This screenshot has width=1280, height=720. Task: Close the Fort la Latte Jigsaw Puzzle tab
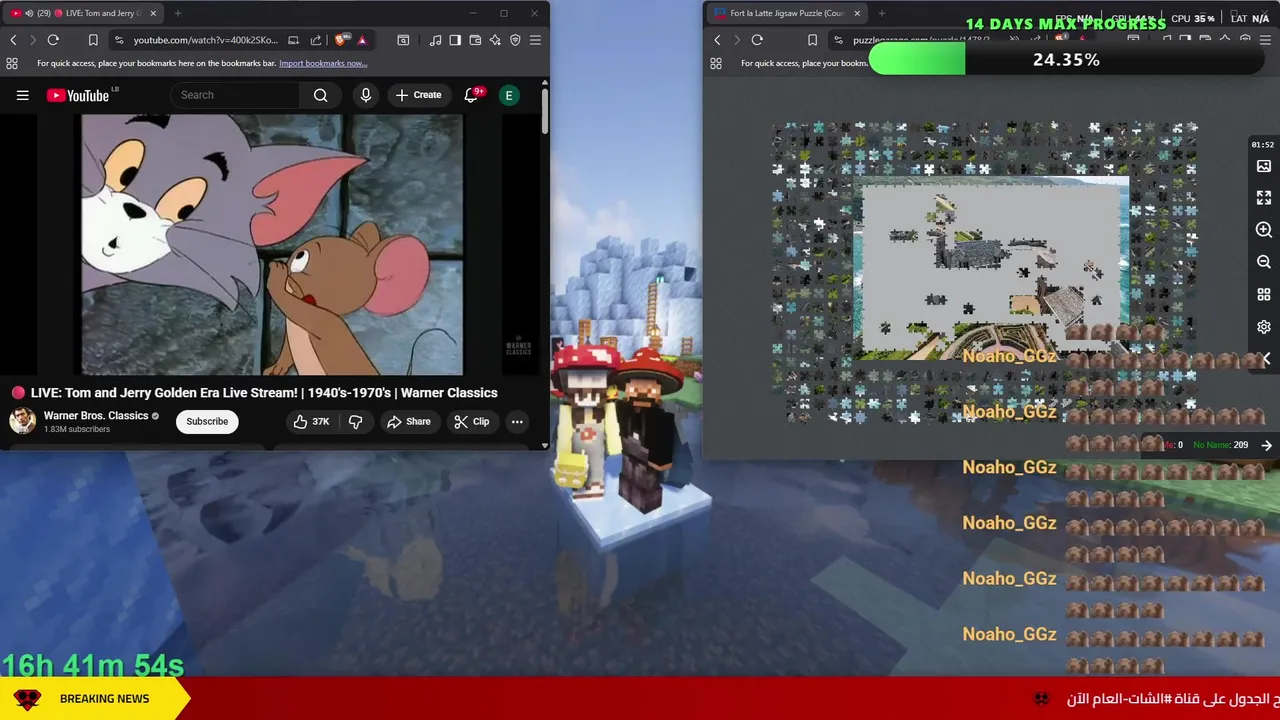click(857, 13)
